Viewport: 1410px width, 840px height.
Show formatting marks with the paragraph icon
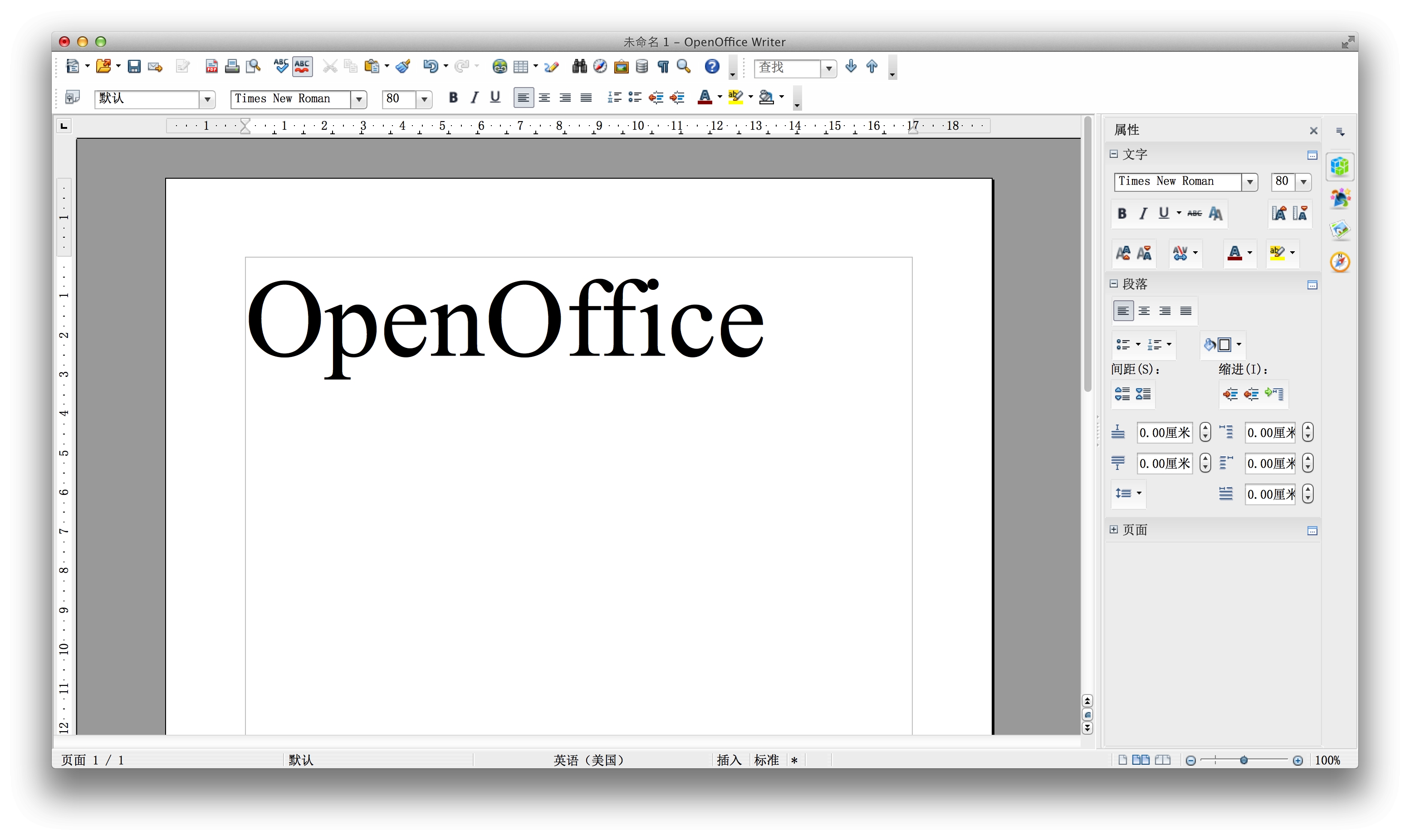[662, 66]
